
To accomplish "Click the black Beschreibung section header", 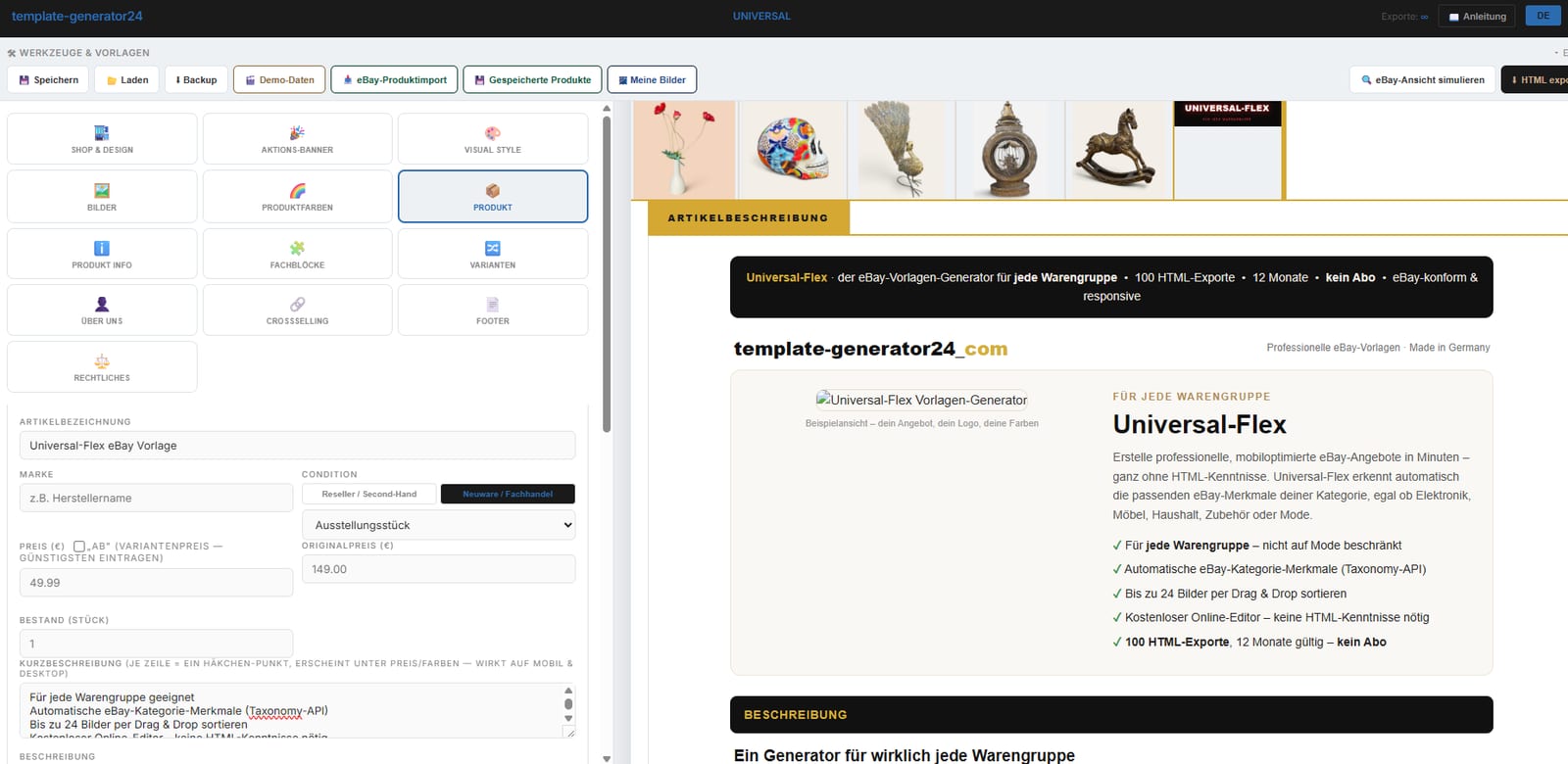I will click(1111, 715).
